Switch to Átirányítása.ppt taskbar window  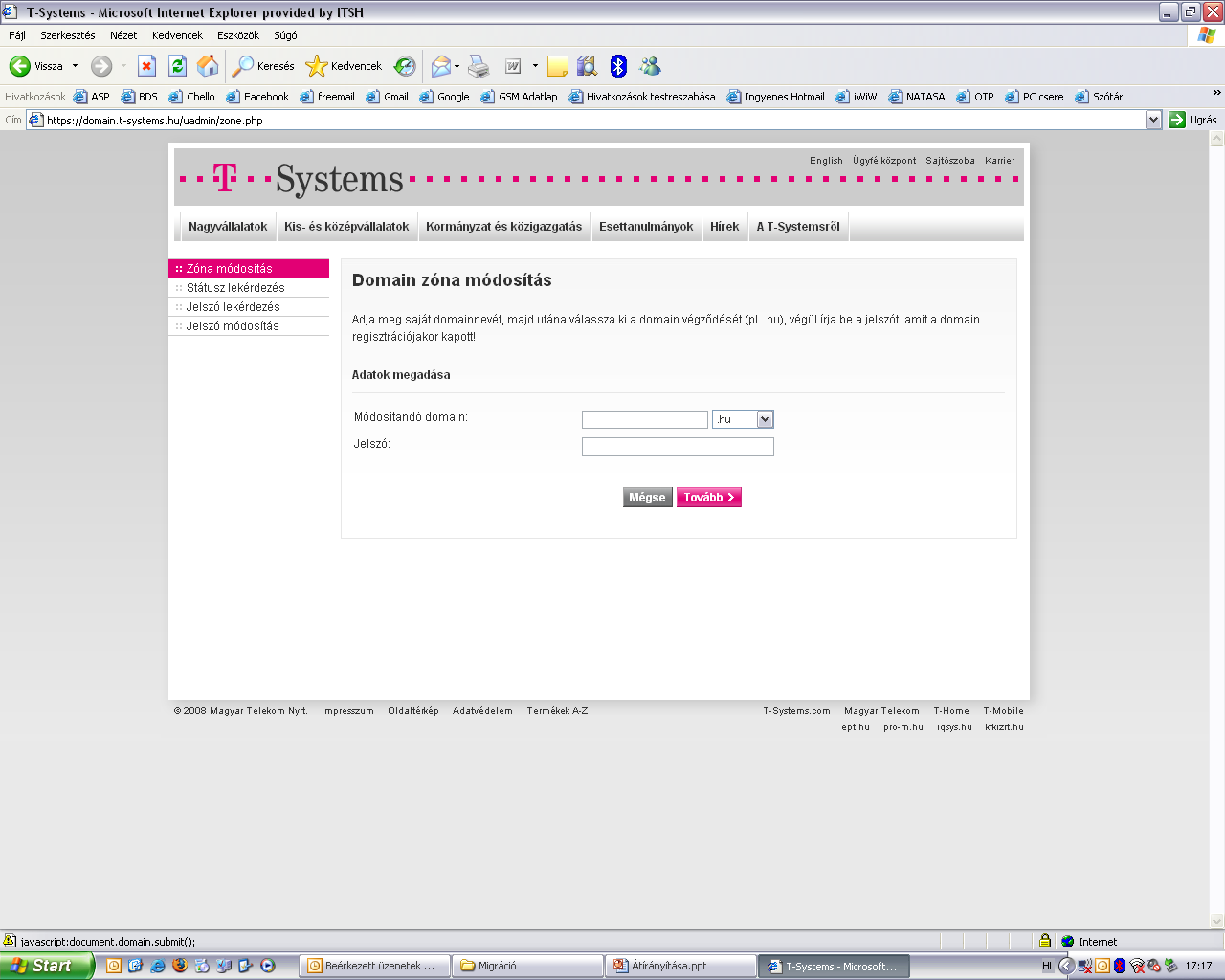pyautogui.click(x=680, y=966)
